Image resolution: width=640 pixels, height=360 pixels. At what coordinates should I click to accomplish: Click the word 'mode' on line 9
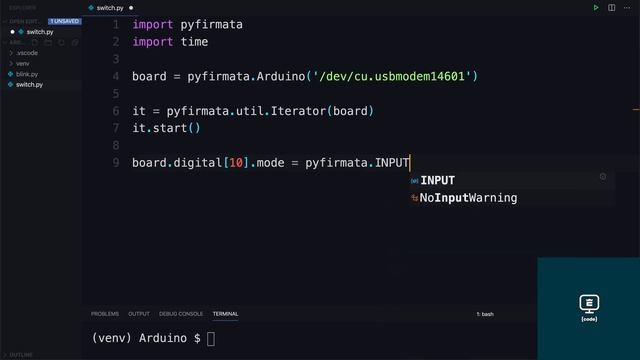270,163
